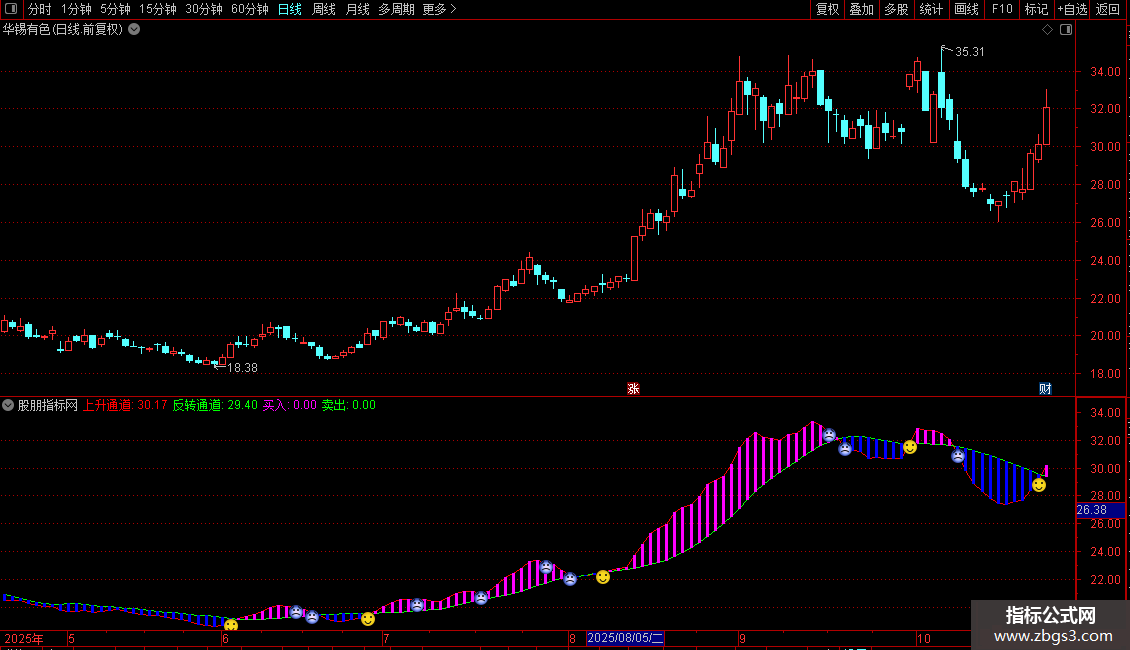Click the yellow smiley buy signal before month 7
1130x650 pixels.
click(x=368, y=619)
